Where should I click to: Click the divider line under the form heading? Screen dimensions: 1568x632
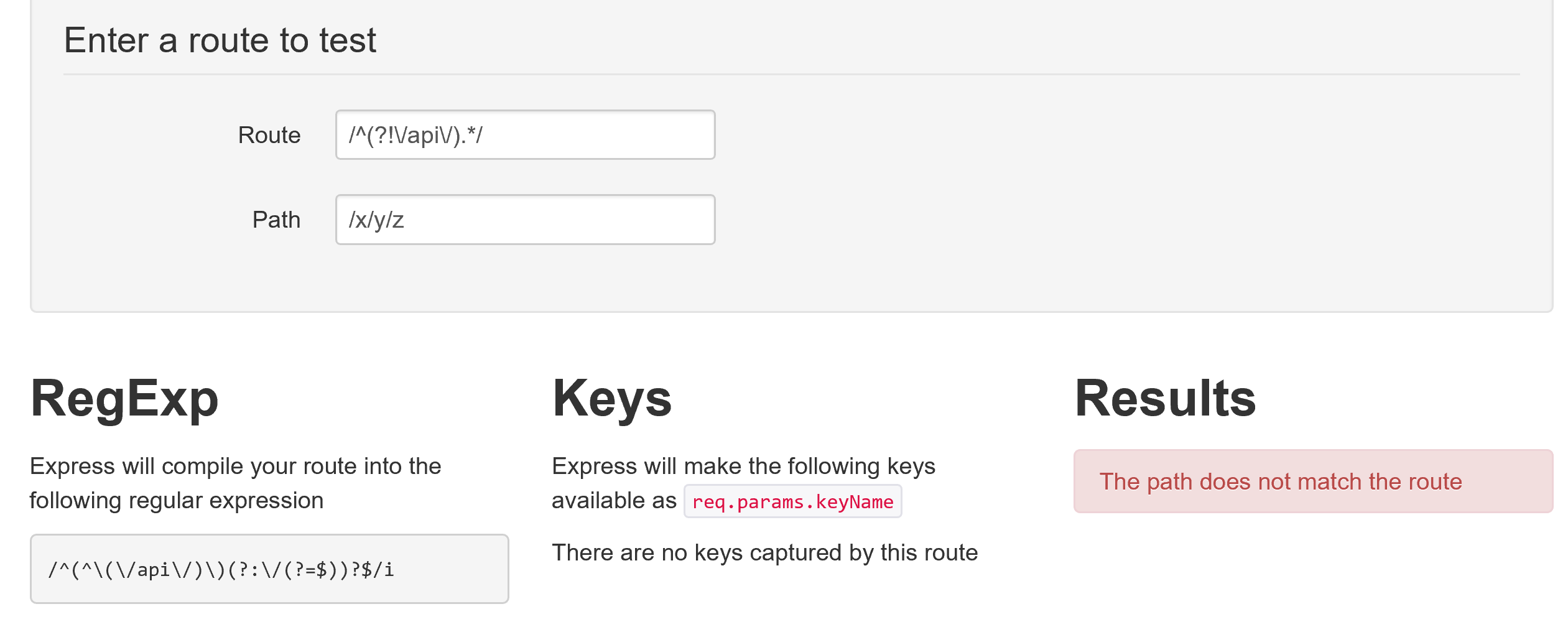[791, 75]
